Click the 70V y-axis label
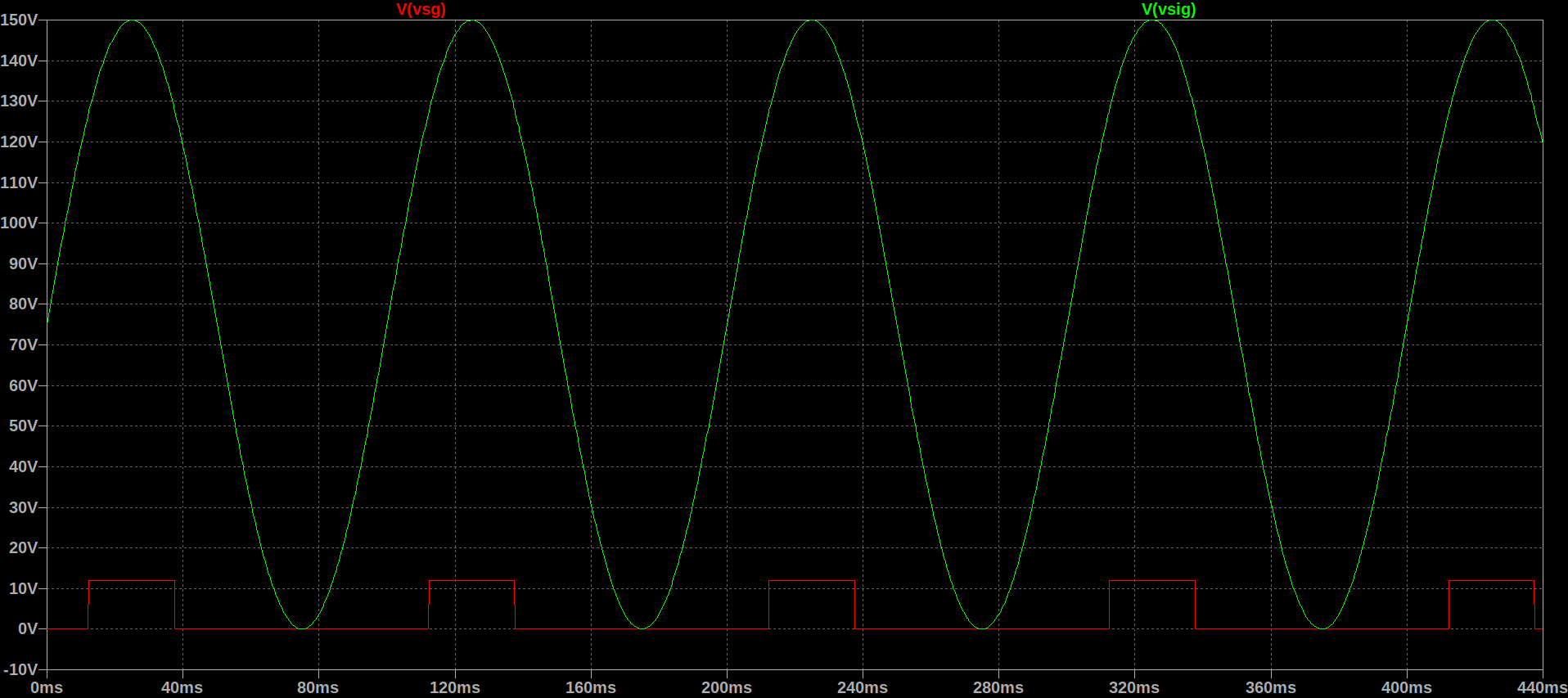Image resolution: width=1568 pixels, height=698 pixels. click(x=23, y=344)
